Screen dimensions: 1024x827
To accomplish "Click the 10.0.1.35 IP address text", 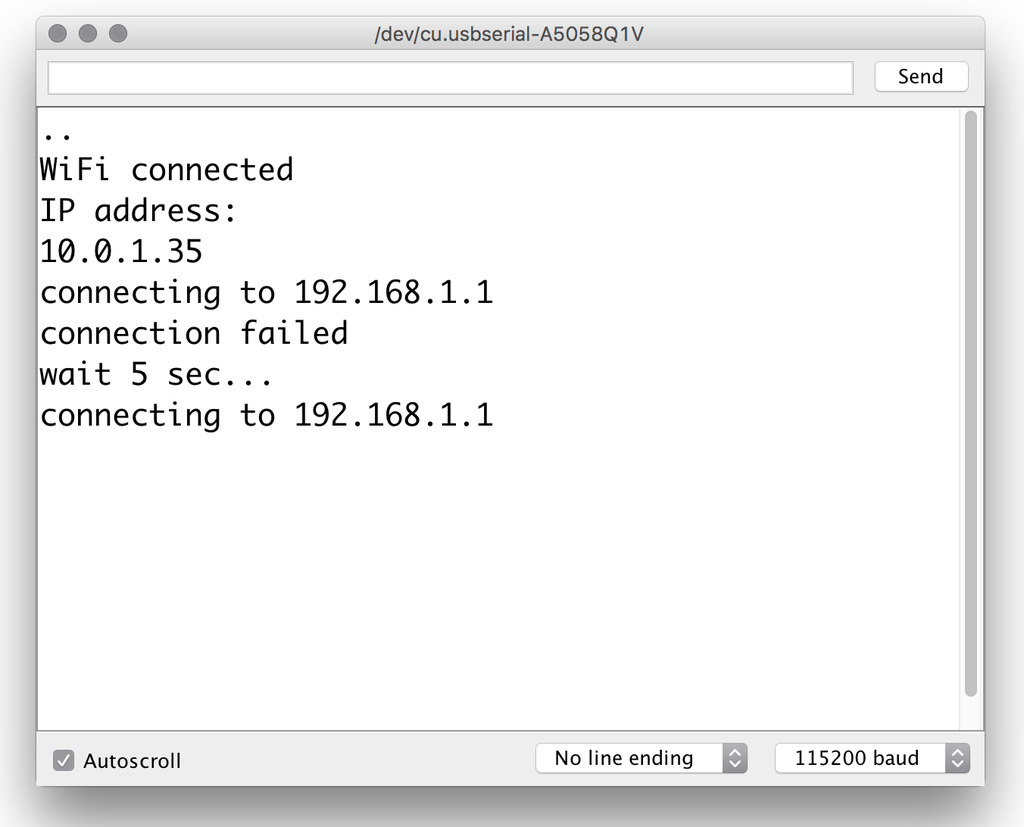I will 121,251.
